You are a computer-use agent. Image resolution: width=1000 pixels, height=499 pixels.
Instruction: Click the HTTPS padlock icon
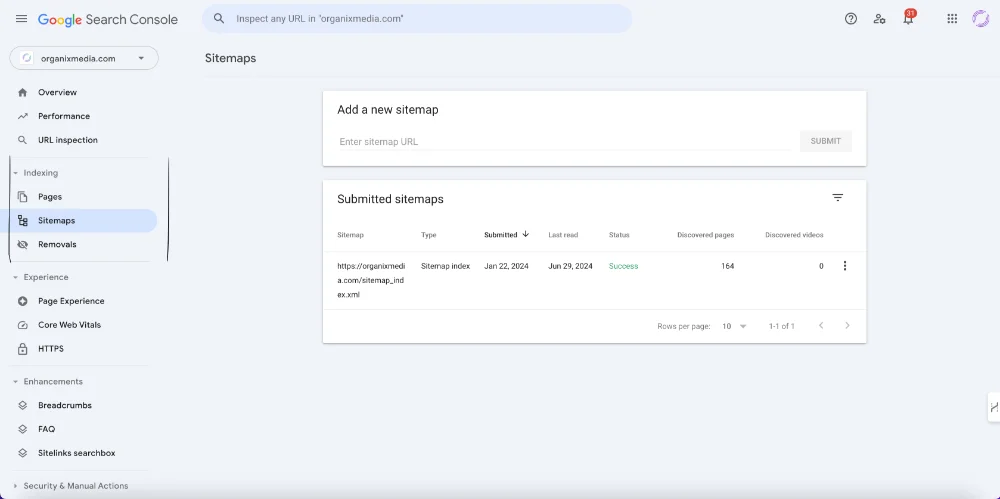[x=23, y=349]
